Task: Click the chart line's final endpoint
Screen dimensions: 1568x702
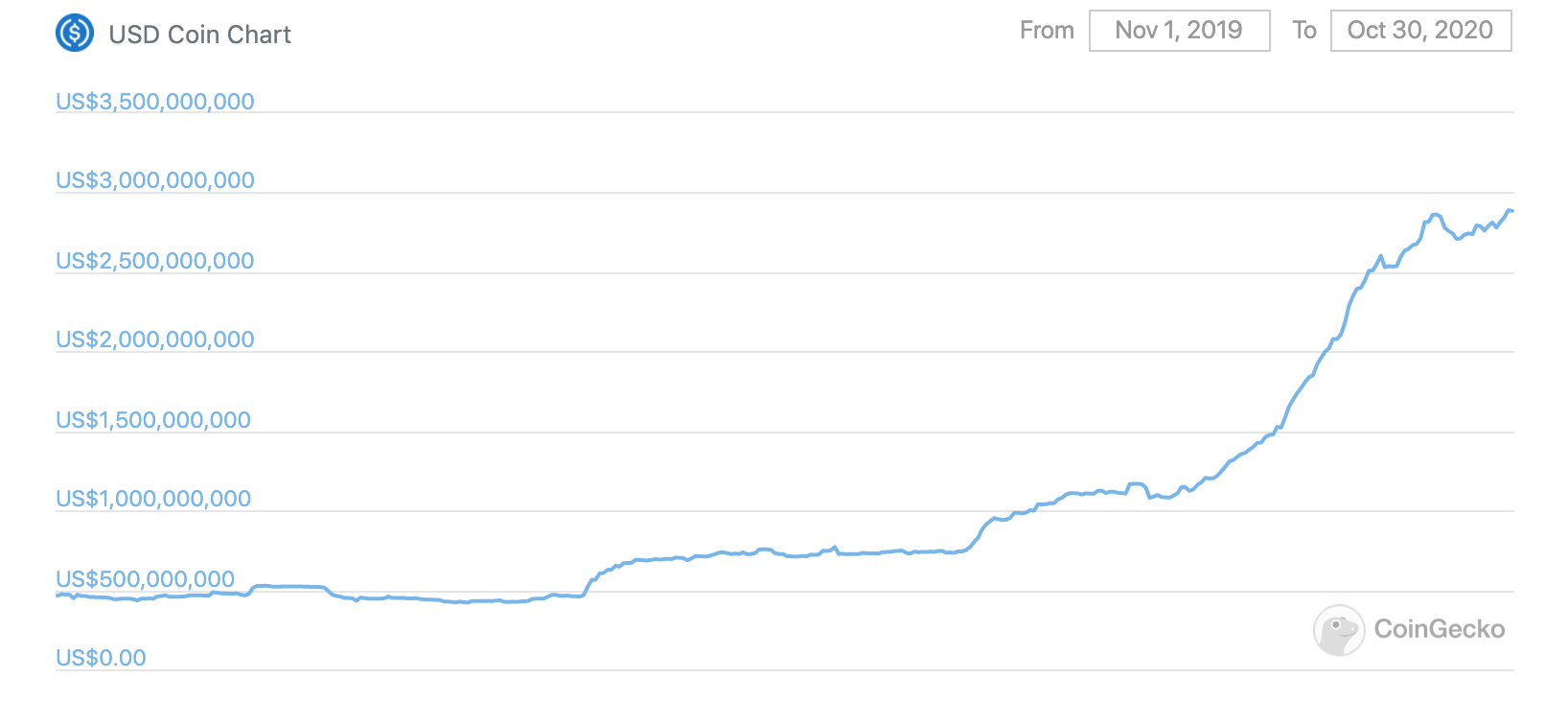Action: [x=1511, y=211]
